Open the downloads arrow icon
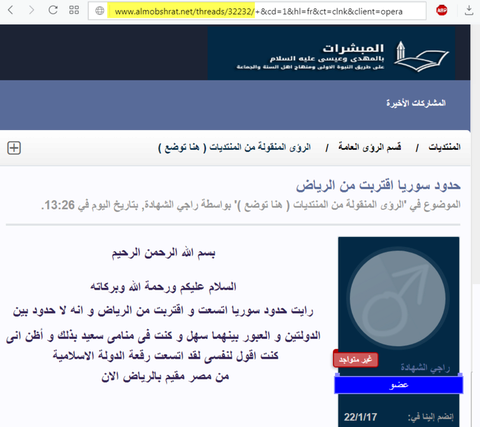Viewport: 480px width, 427px height. [x=469, y=10]
